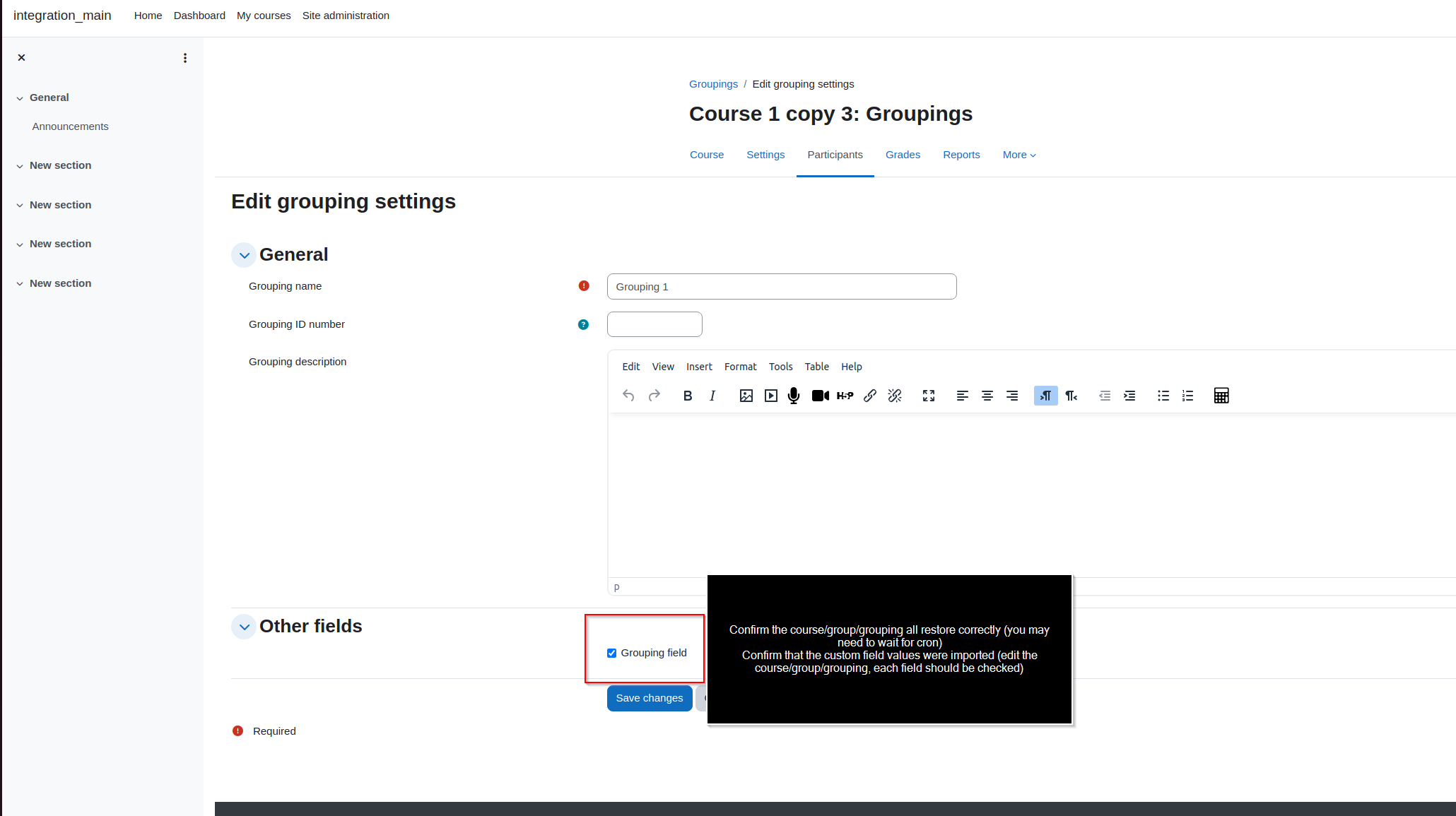The width and height of the screenshot is (1456, 816).
Task: Switch to the Settings tab
Action: [x=765, y=155]
